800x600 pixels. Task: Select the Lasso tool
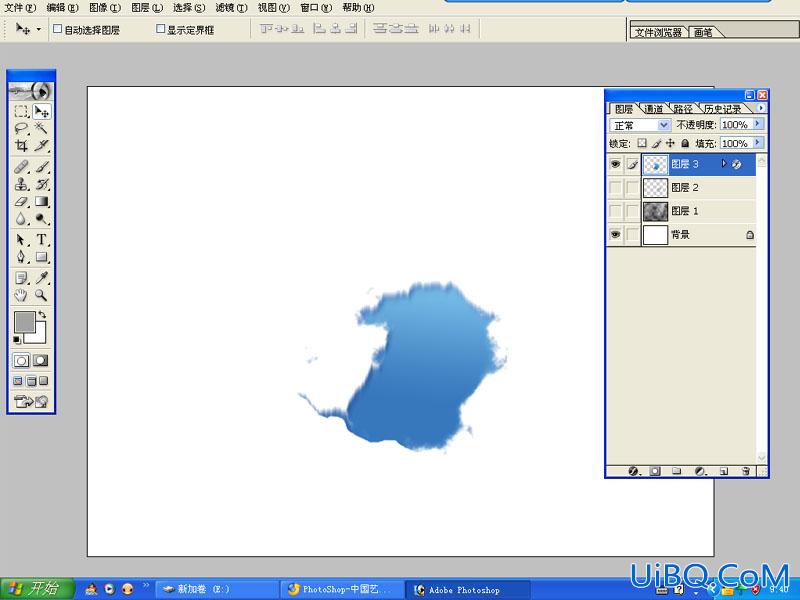point(21,129)
